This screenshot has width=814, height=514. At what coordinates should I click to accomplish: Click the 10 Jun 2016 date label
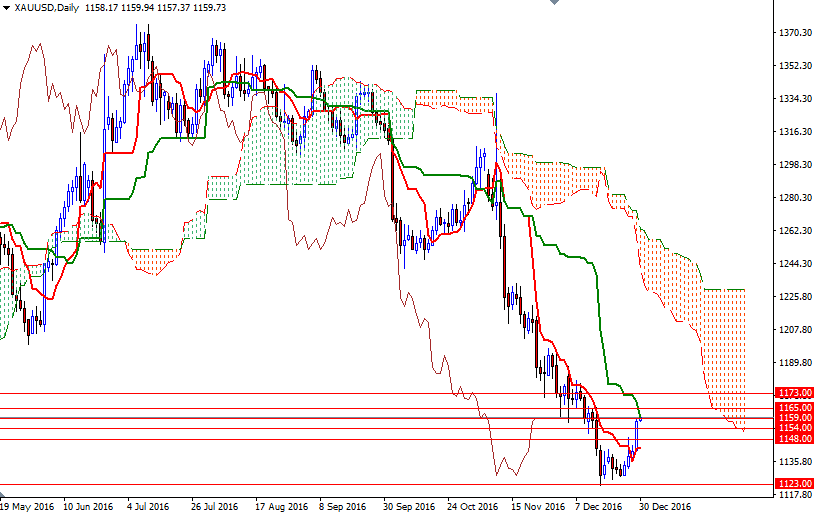pos(88,507)
